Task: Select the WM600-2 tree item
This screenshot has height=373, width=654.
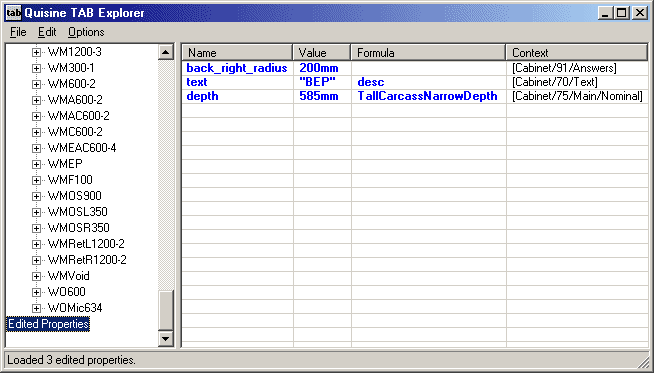Action: (72, 84)
